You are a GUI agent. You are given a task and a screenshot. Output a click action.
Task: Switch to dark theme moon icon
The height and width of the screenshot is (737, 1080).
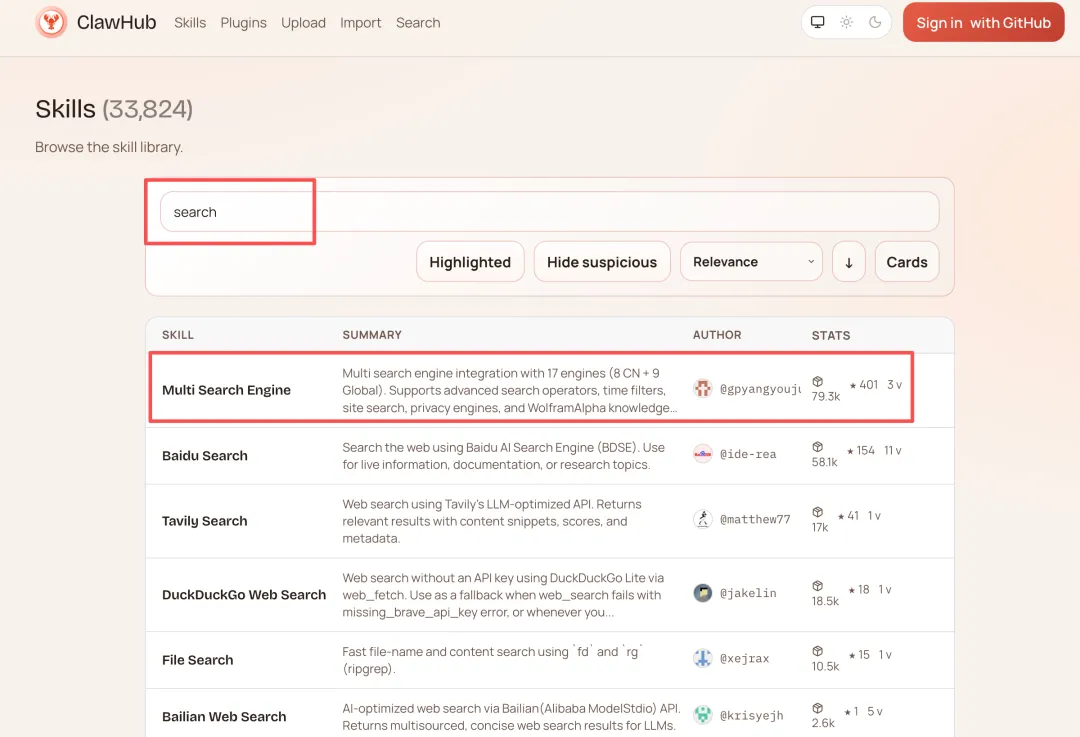pos(875,22)
